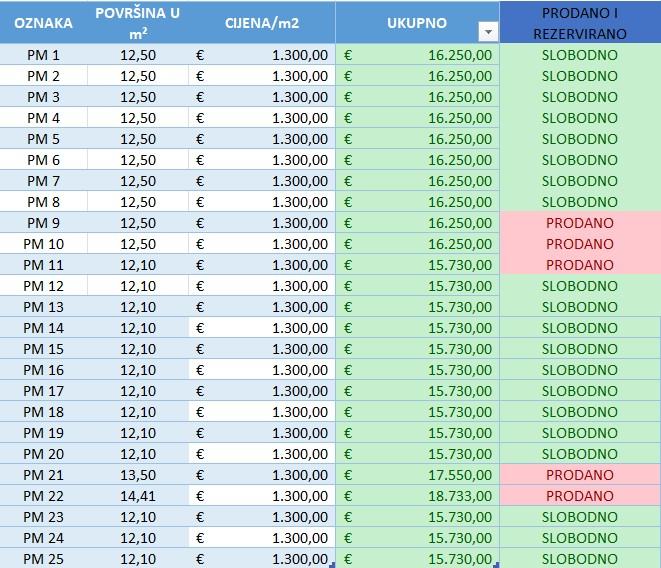Viewport: 661px width, 568px height.
Task: Select the PRODANO I REZERVIRANO header
Action: [580, 23]
